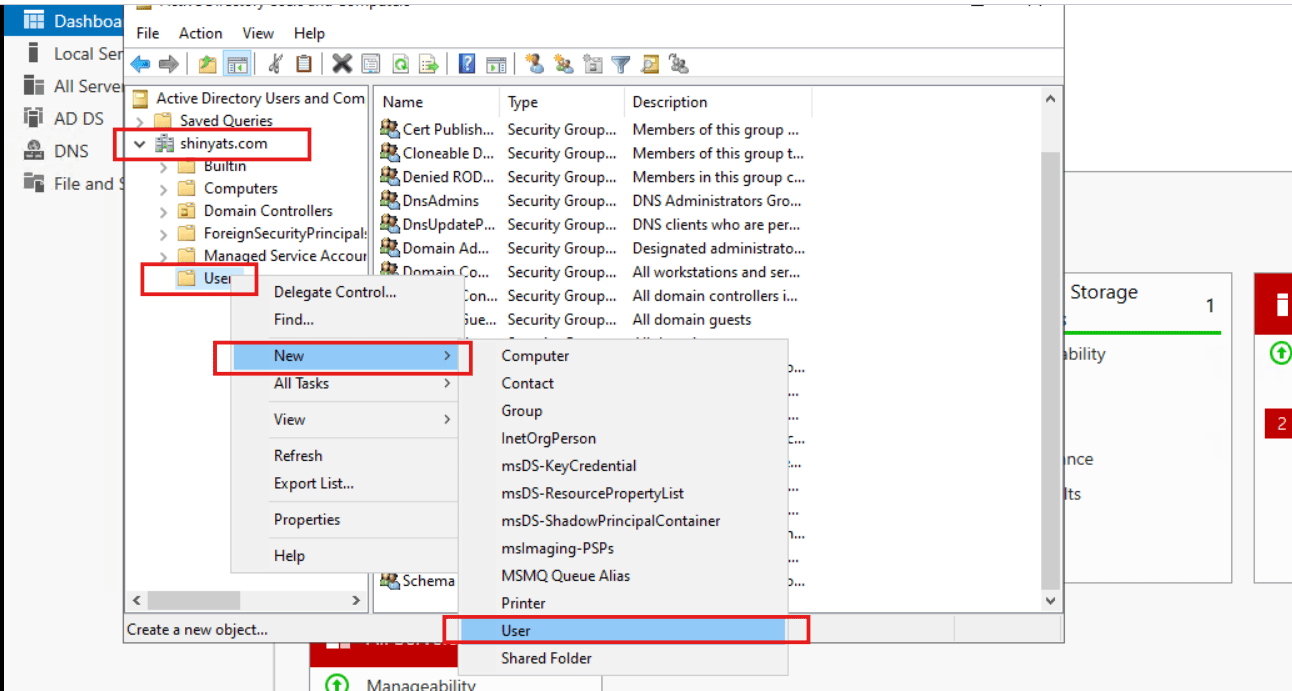Expand the Computers container arrow

pyautogui.click(x=164, y=188)
